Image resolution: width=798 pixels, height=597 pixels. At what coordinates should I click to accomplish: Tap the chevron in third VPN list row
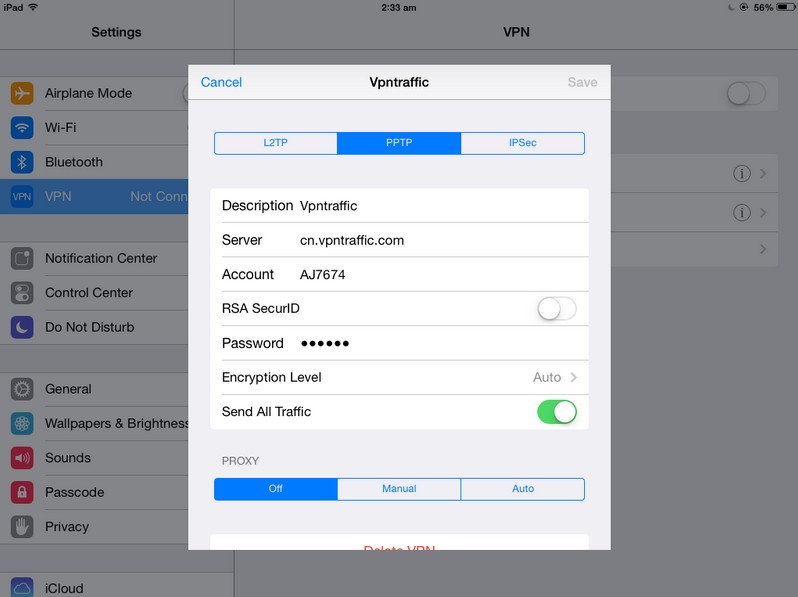point(763,249)
